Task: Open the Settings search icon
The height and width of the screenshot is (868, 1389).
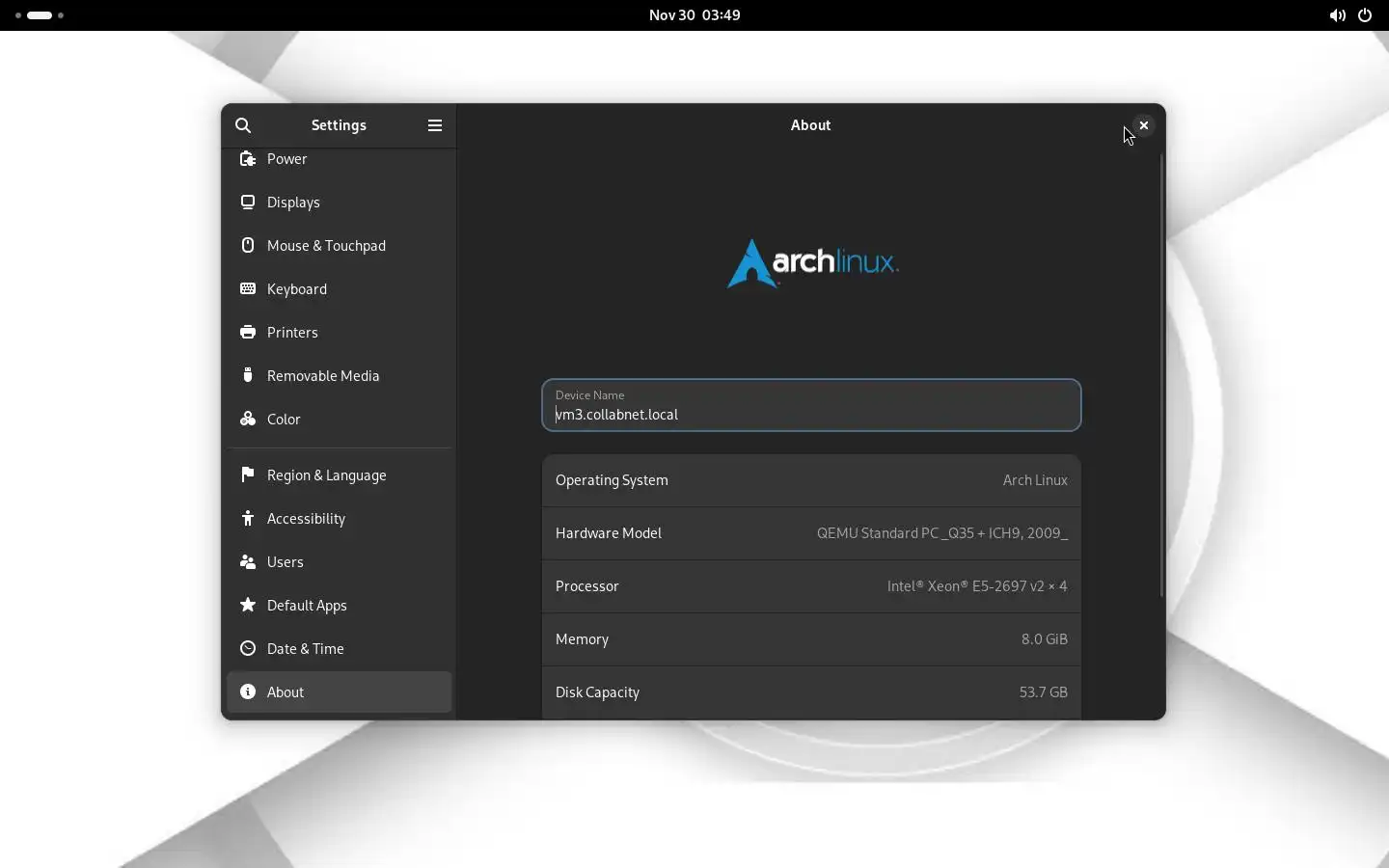Action: click(x=244, y=125)
